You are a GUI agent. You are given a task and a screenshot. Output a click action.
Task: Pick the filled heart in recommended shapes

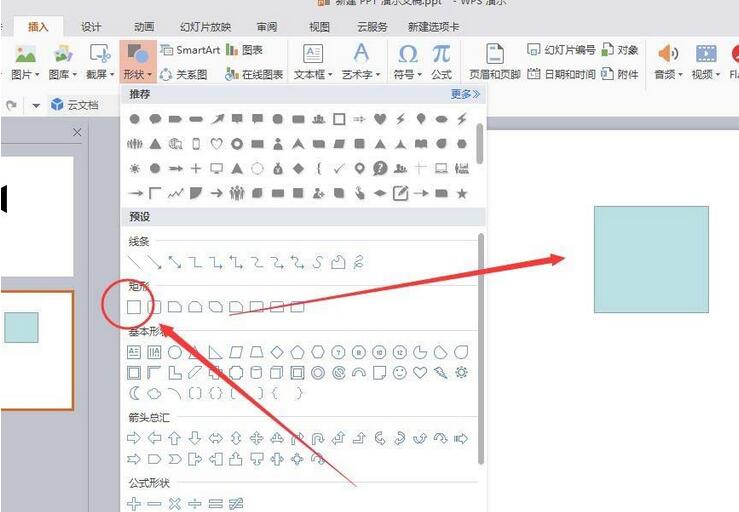[x=380, y=119]
